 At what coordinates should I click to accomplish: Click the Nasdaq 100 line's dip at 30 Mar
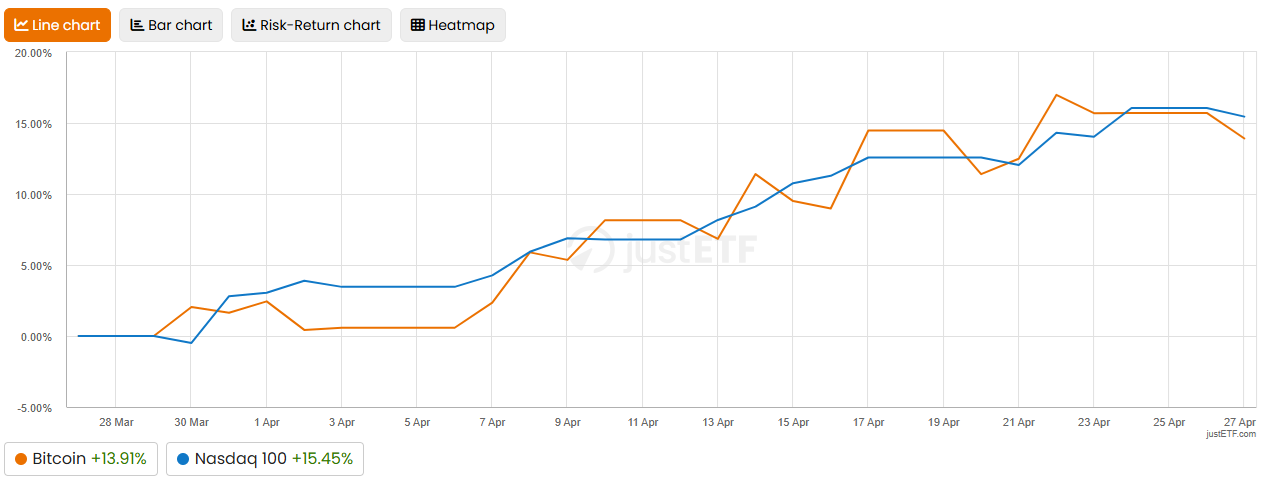point(191,343)
